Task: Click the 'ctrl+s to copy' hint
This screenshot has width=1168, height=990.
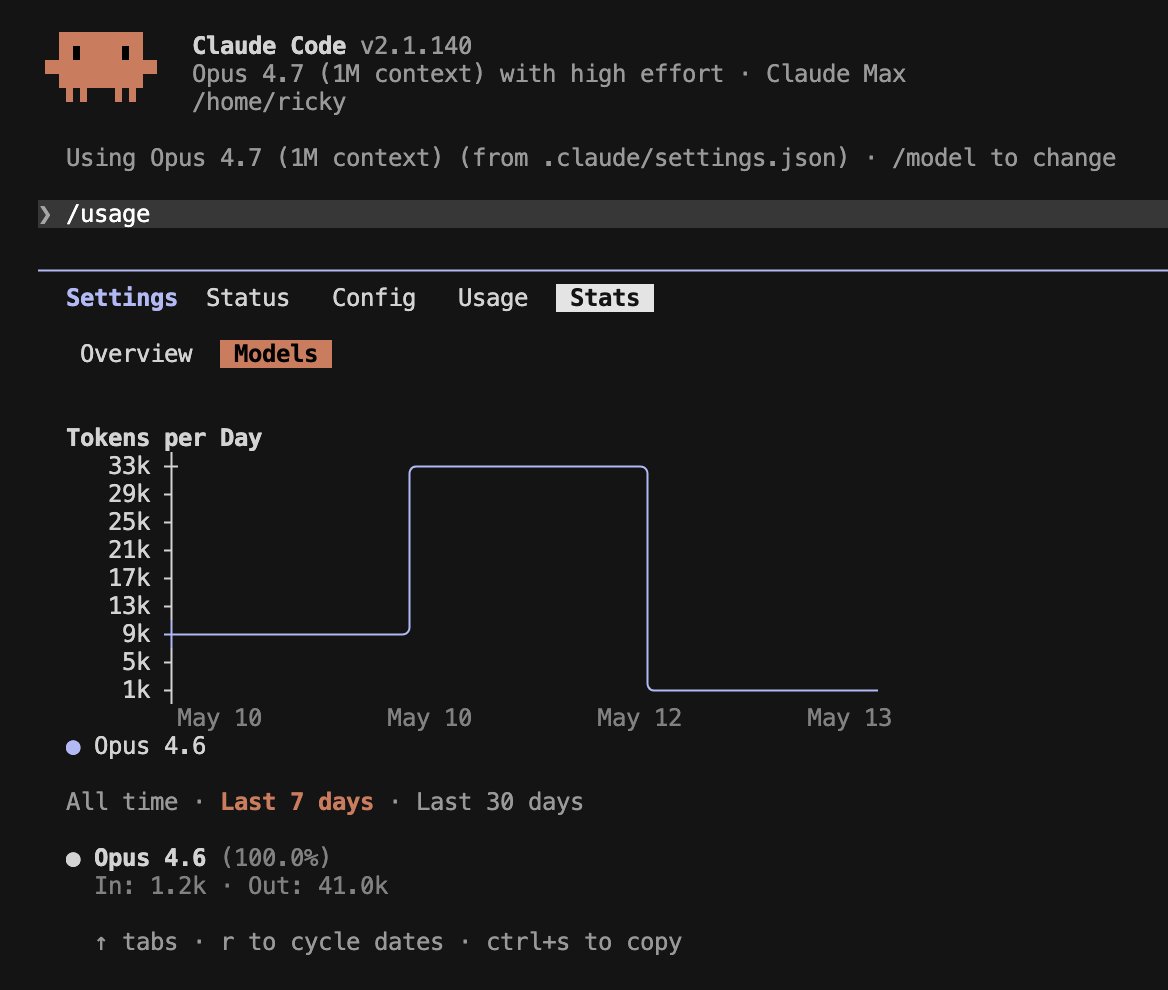Action: (584, 942)
